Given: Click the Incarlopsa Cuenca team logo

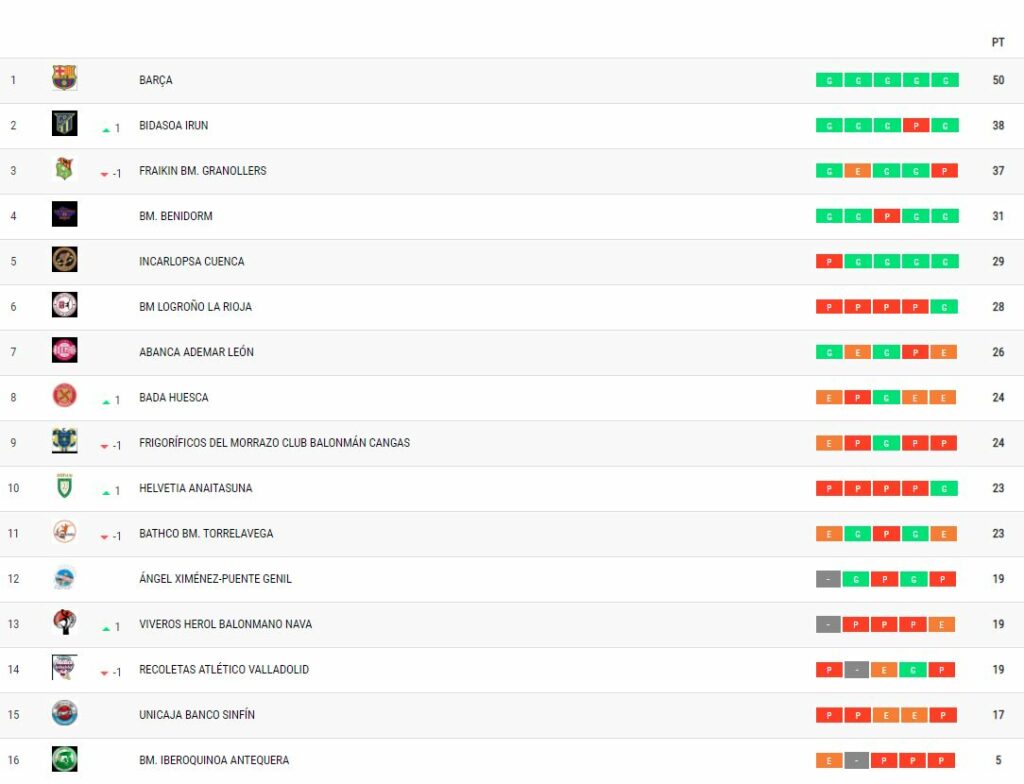Looking at the screenshot, I should pyautogui.click(x=65, y=259).
